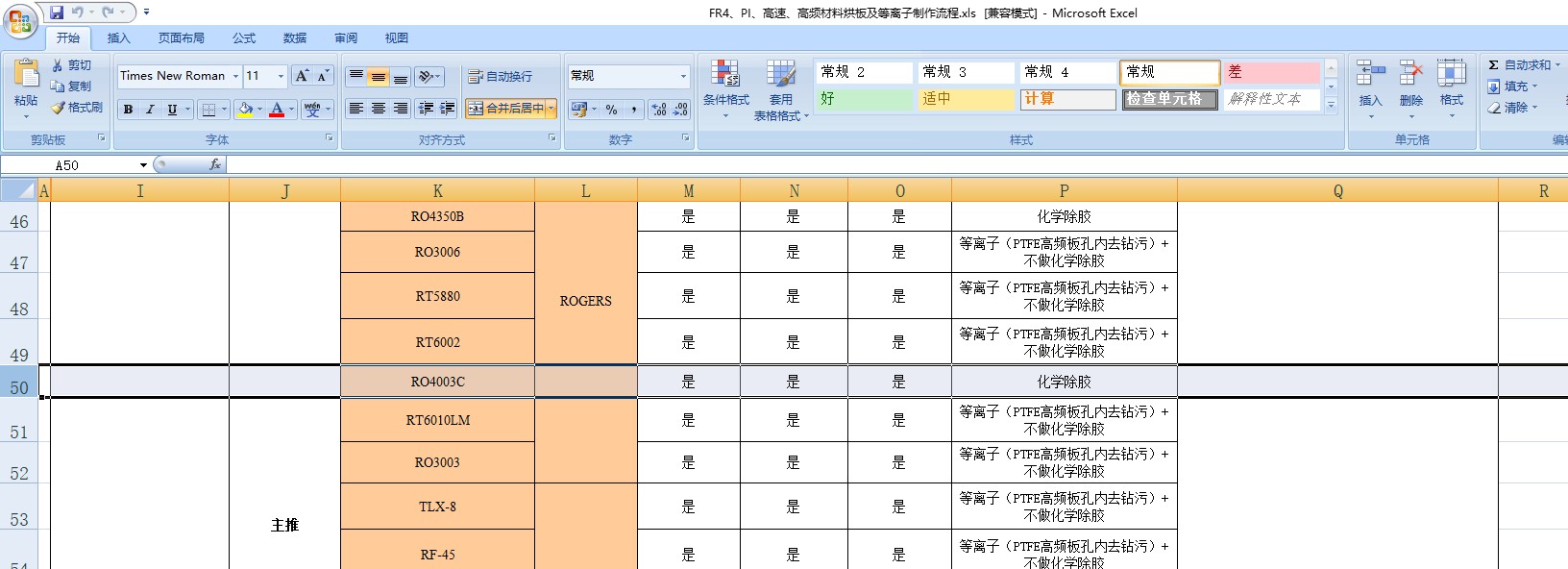Open the Times New Roman font dropdown
The width and height of the screenshot is (1568, 569).
(x=235, y=76)
